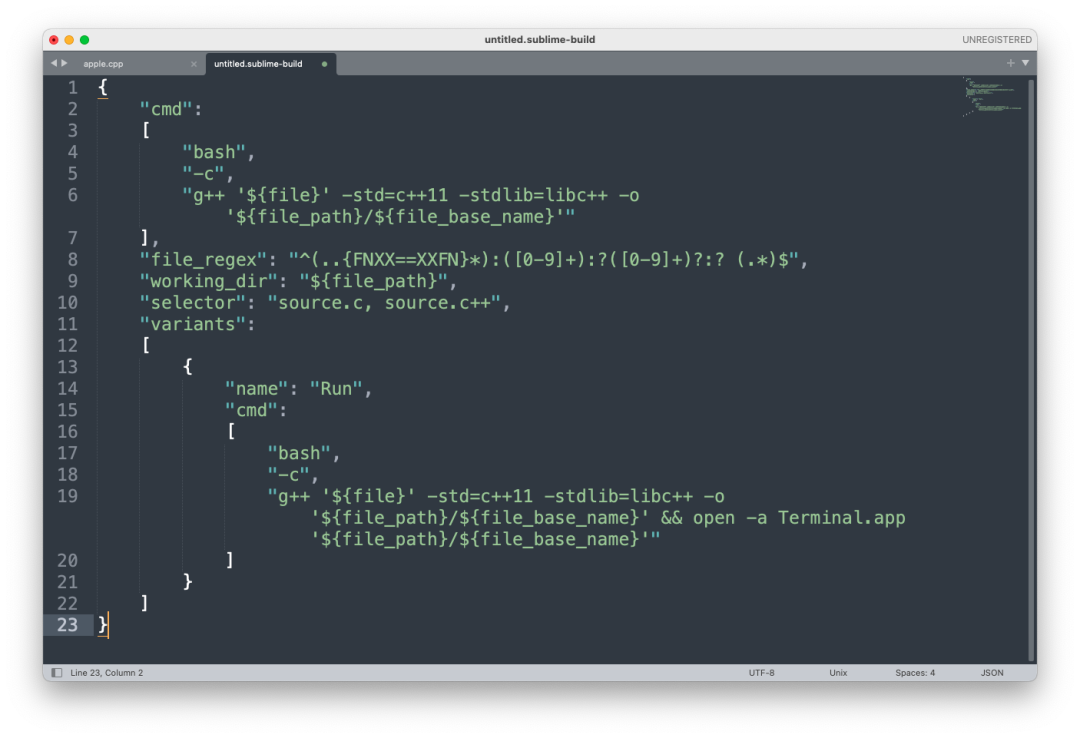The height and width of the screenshot is (738, 1080).
Task: Toggle the sidebar panel icon in status bar
Action: point(56,673)
